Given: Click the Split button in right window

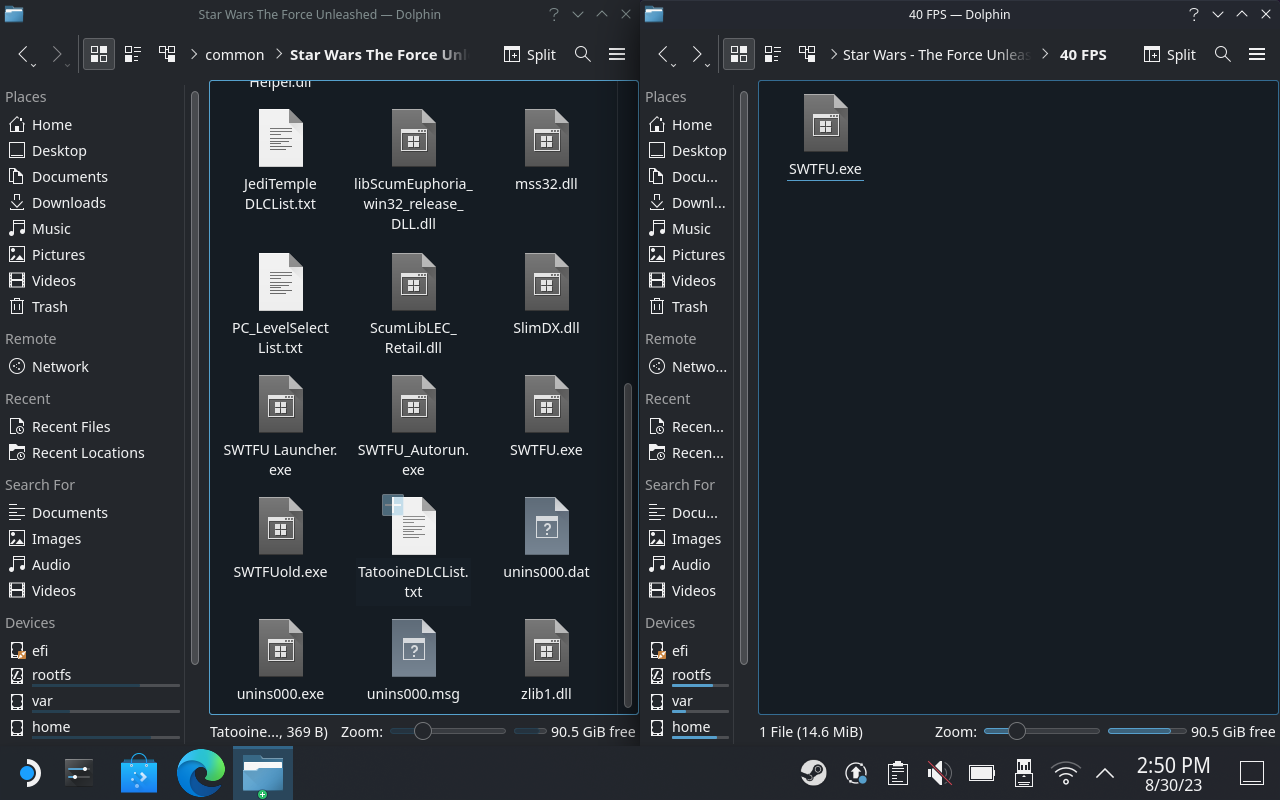Looking at the screenshot, I should coord(1170,54).
